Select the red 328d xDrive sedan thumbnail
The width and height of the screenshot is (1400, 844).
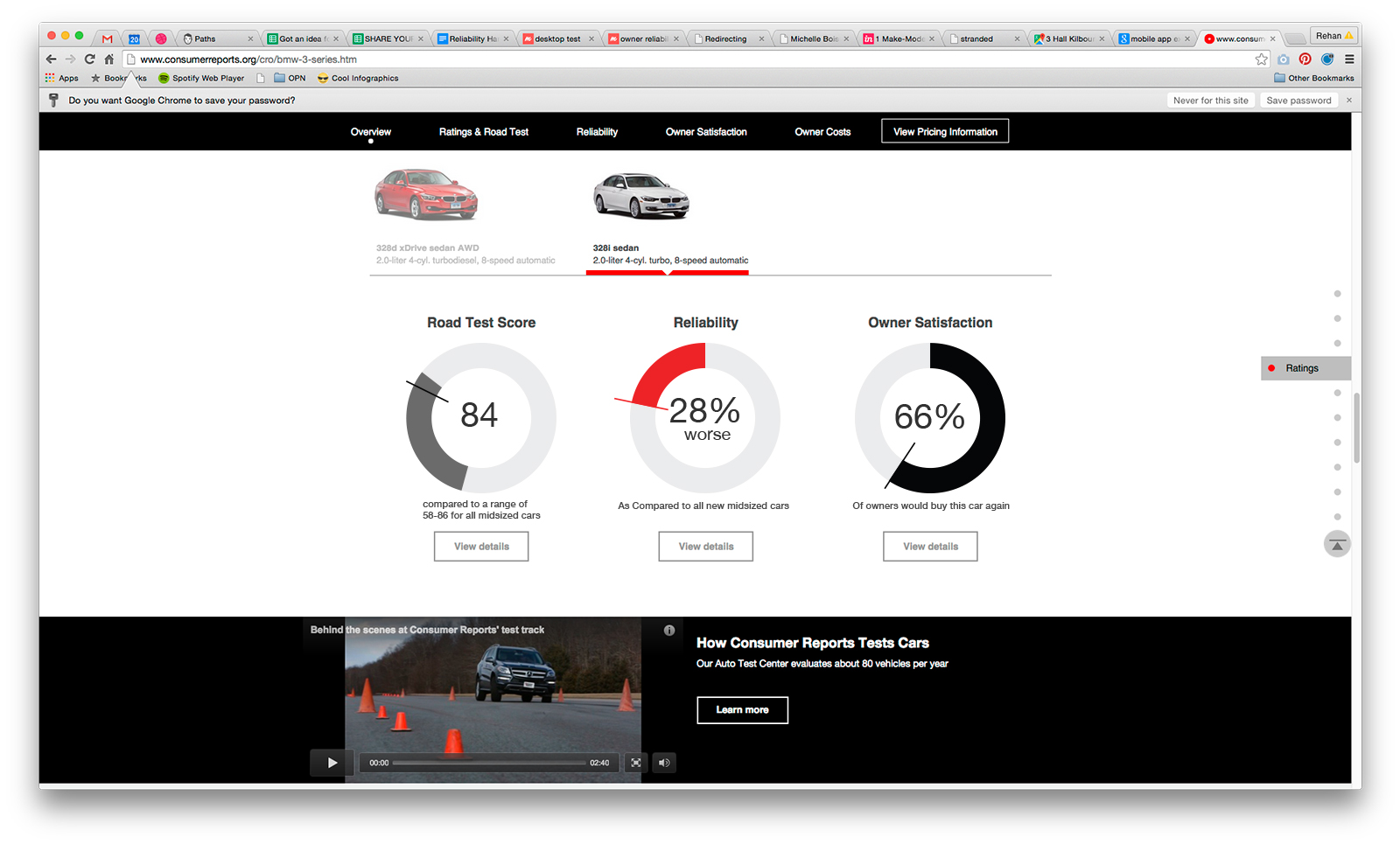(x=426, y=194)
